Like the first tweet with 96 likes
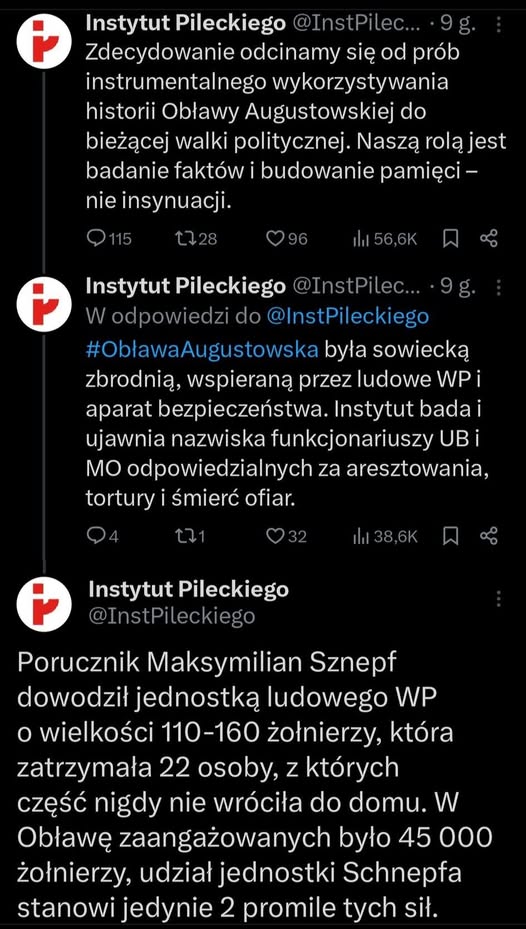 click(287, 239)
